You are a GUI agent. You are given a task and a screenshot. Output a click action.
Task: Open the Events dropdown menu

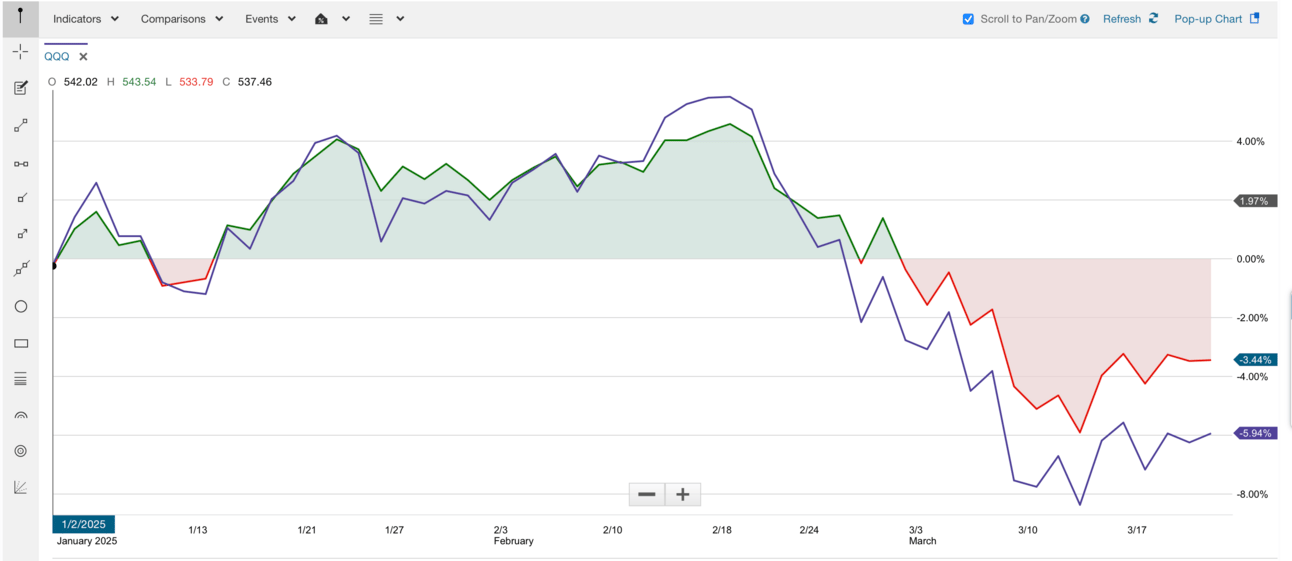(270, 19)
